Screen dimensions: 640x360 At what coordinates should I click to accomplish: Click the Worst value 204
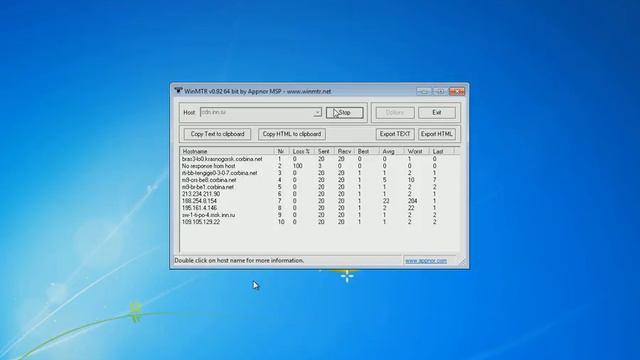point(412,201)
